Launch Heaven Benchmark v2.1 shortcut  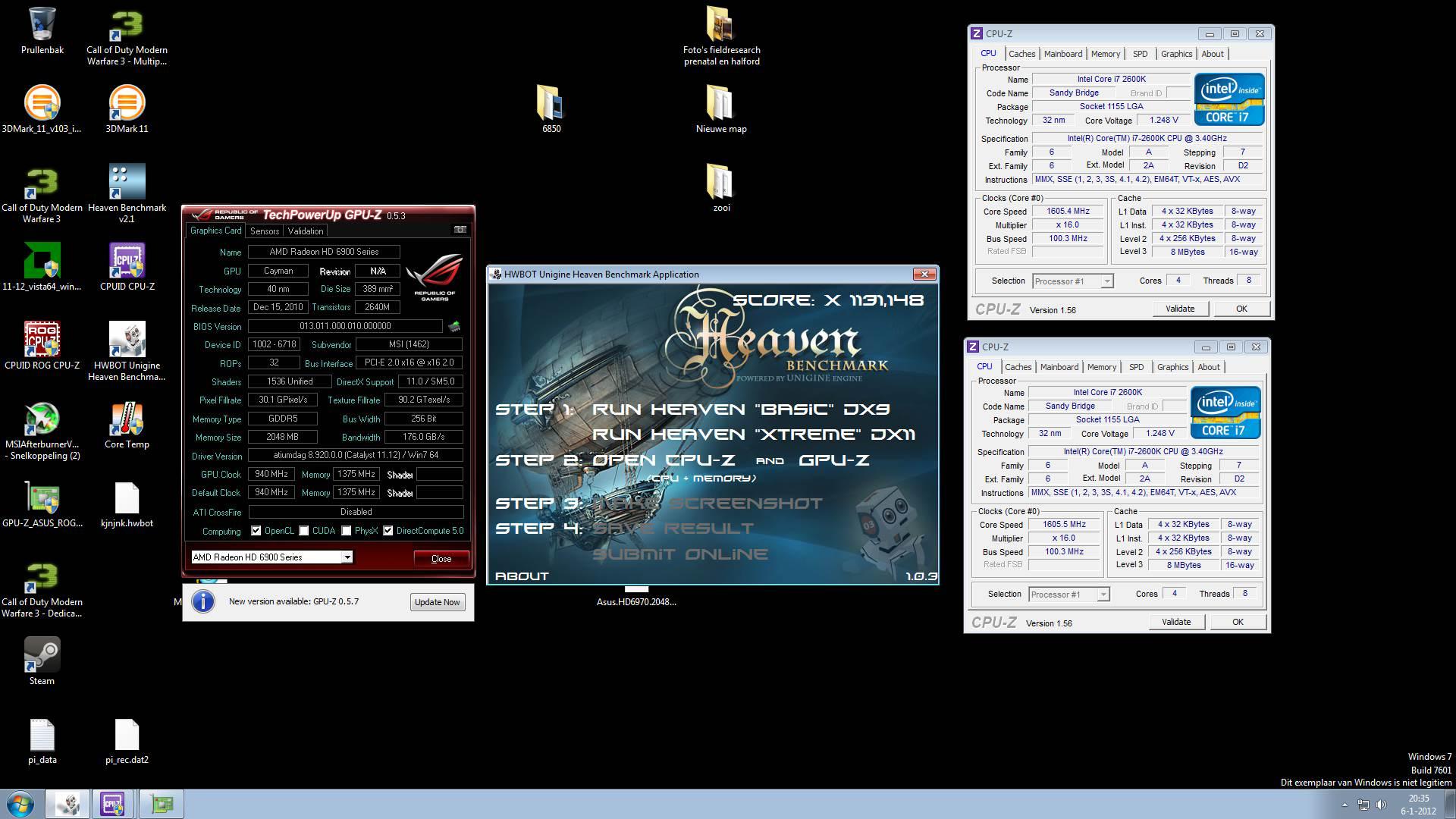point(127,193)
